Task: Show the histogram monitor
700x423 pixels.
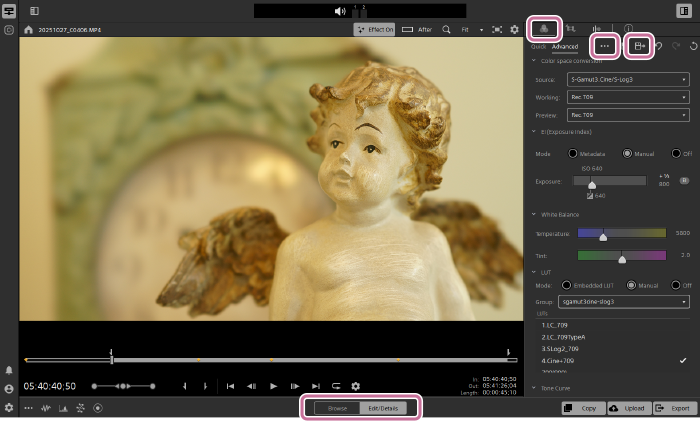Action: tap(63, 408)
